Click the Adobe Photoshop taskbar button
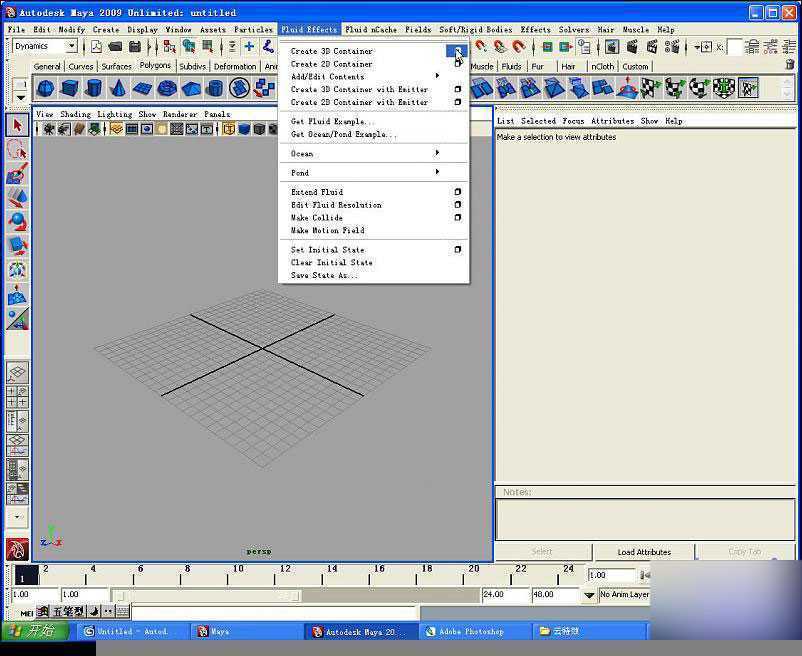The width and height of the screenshot is (802, 656). tap(471, 632)
